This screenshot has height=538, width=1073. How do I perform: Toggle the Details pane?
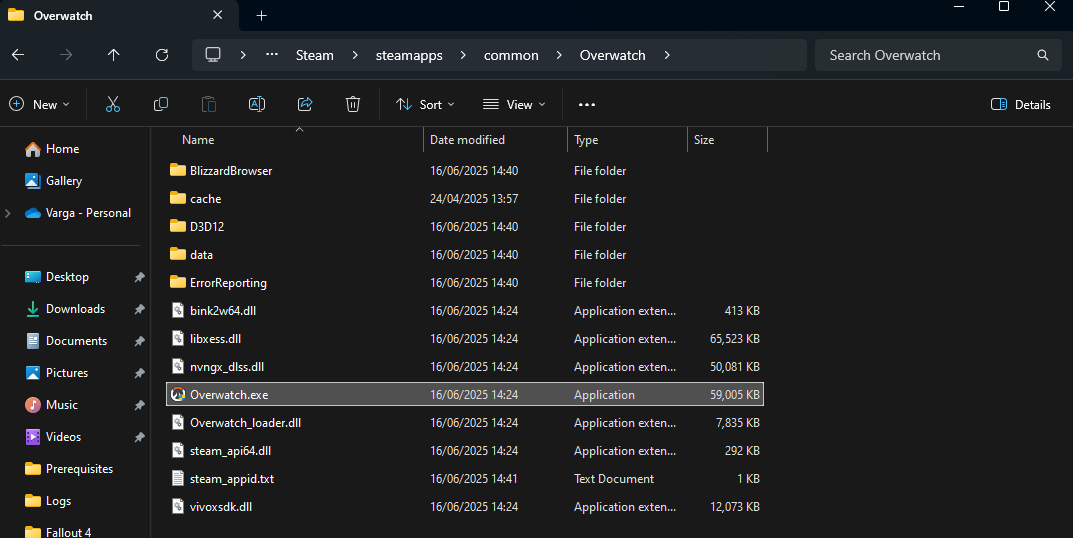(1020, 105)
